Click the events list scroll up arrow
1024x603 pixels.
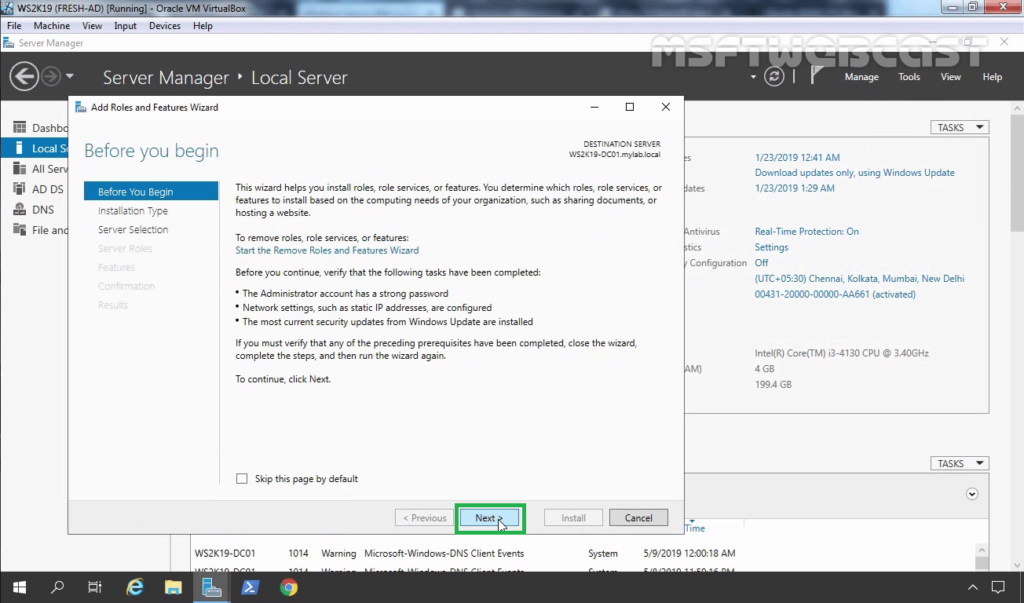[x=982, y=550]
